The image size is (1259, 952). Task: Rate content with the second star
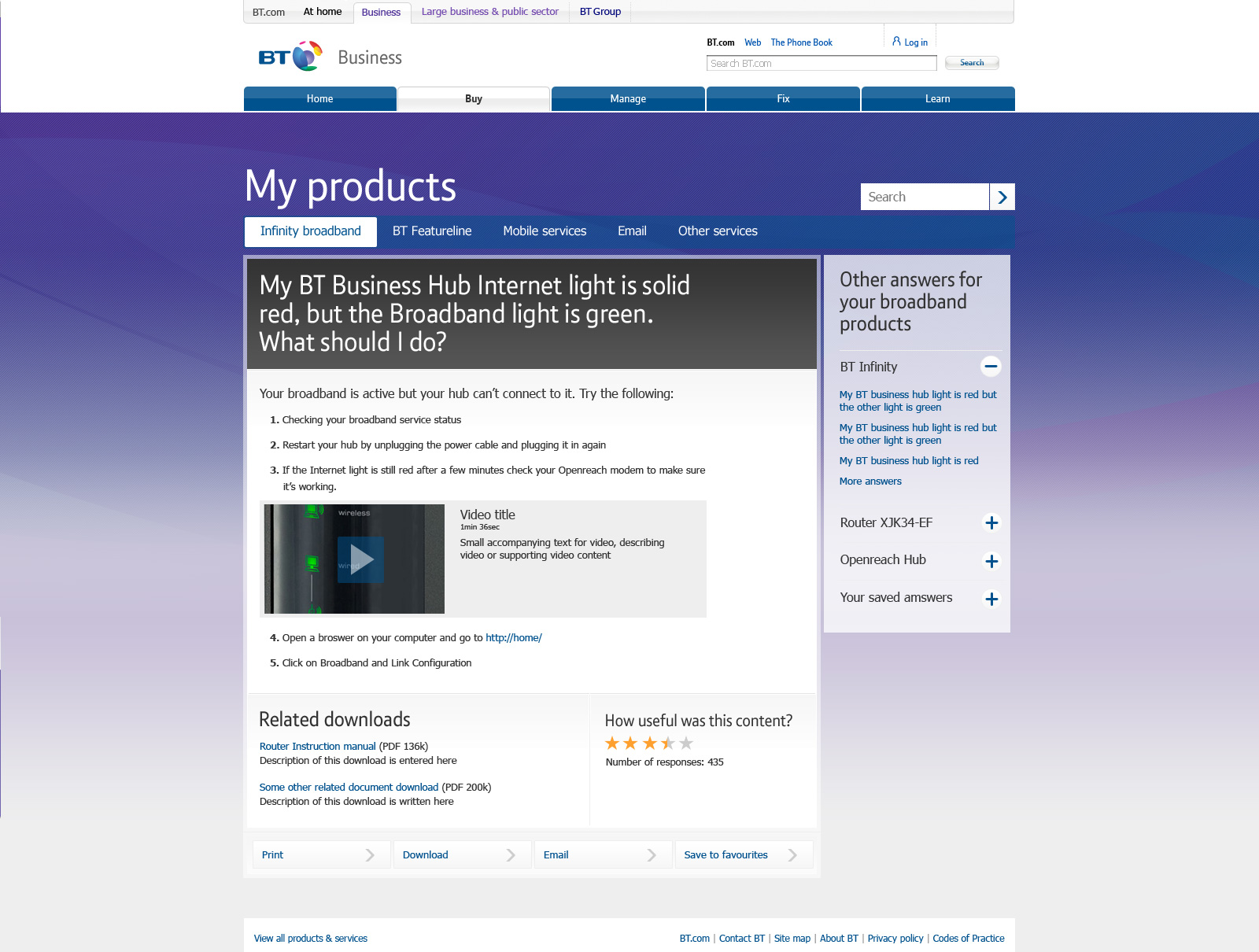630,743
